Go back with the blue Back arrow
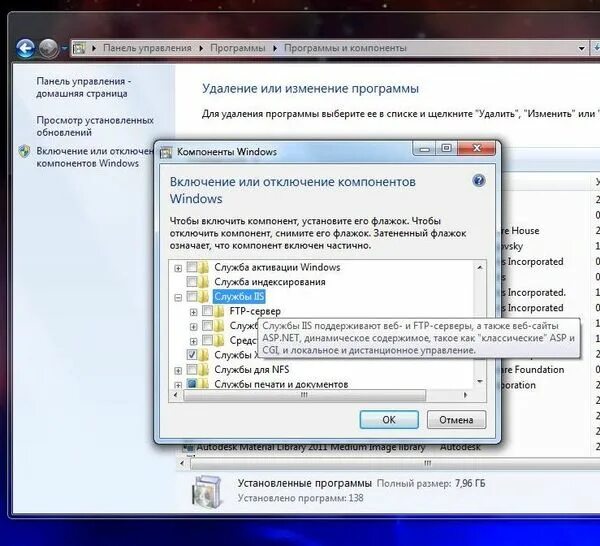Viewport: 600px width, 546px height. point(25,49)
